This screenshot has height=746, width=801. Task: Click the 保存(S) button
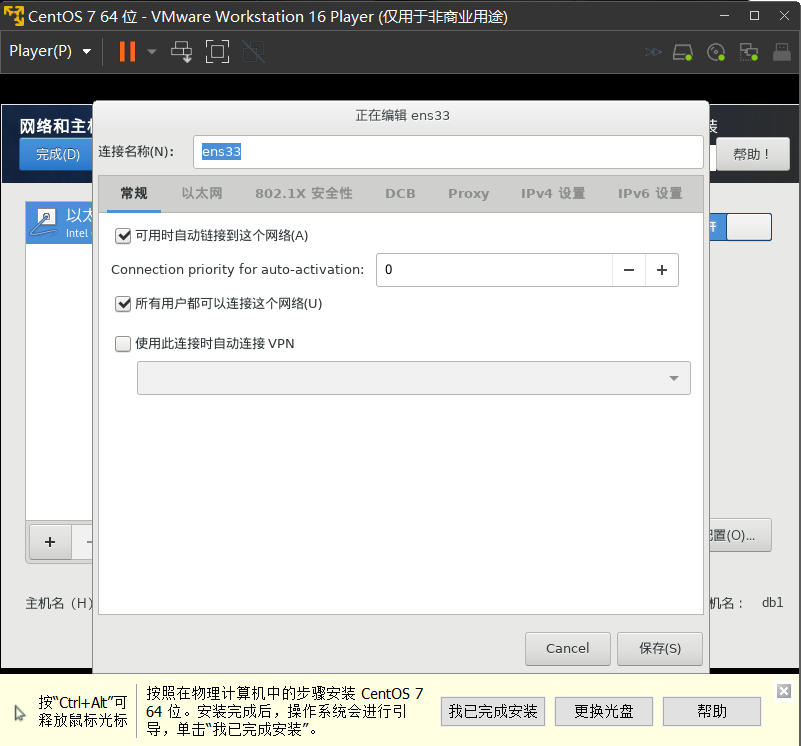click(x=659, y=648)
